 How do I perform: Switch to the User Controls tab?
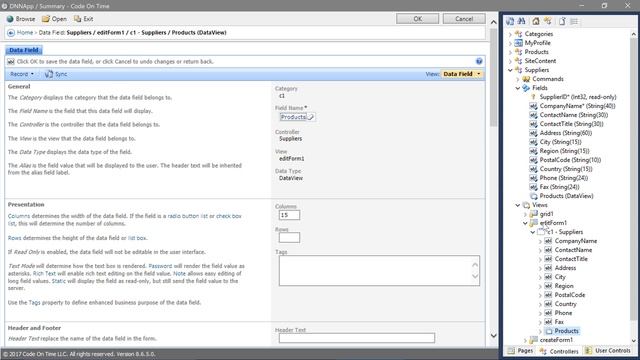607,351
